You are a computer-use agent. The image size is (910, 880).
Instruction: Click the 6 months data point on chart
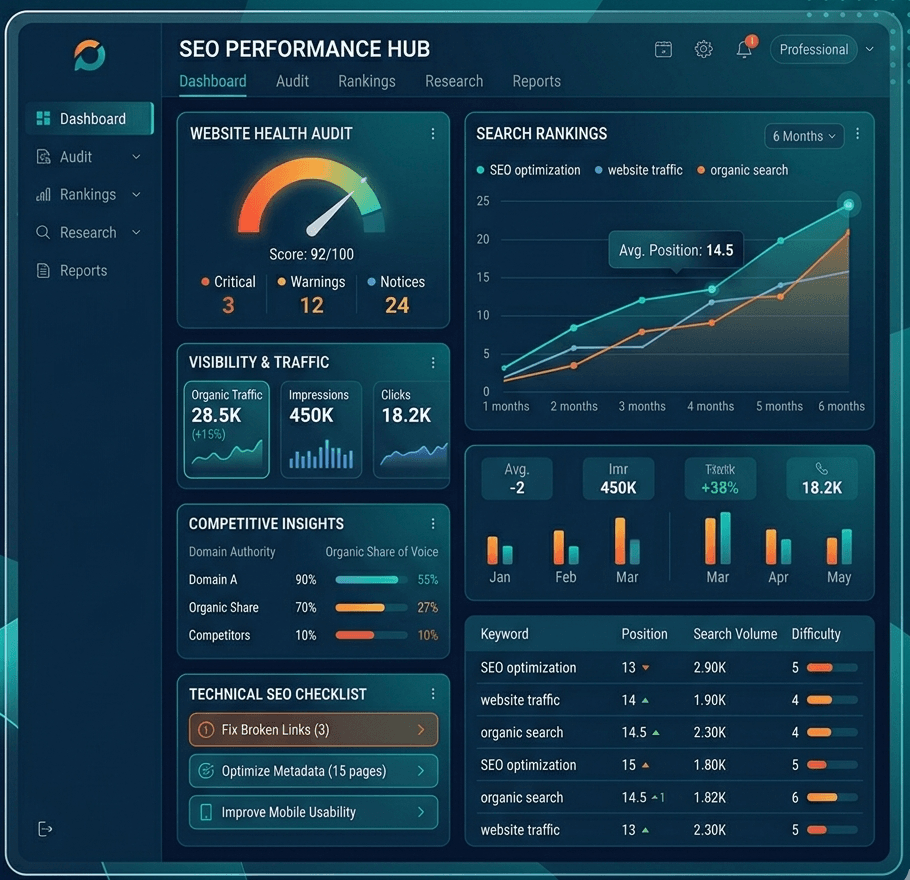pyautogui.click(x=848, y=204)
